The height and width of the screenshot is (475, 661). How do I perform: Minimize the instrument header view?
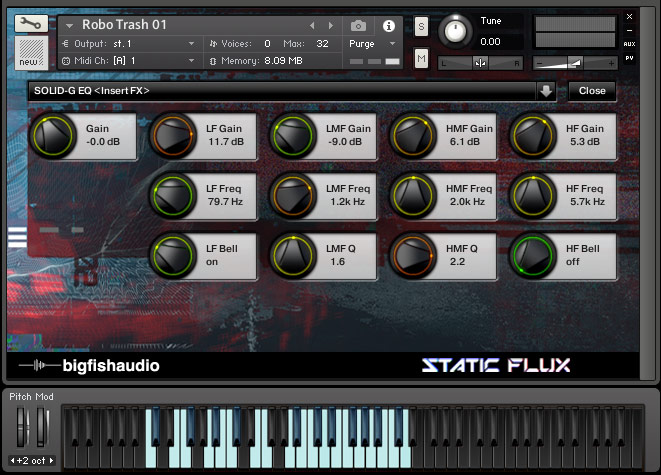pyautogui.click(x=629, y=30)
